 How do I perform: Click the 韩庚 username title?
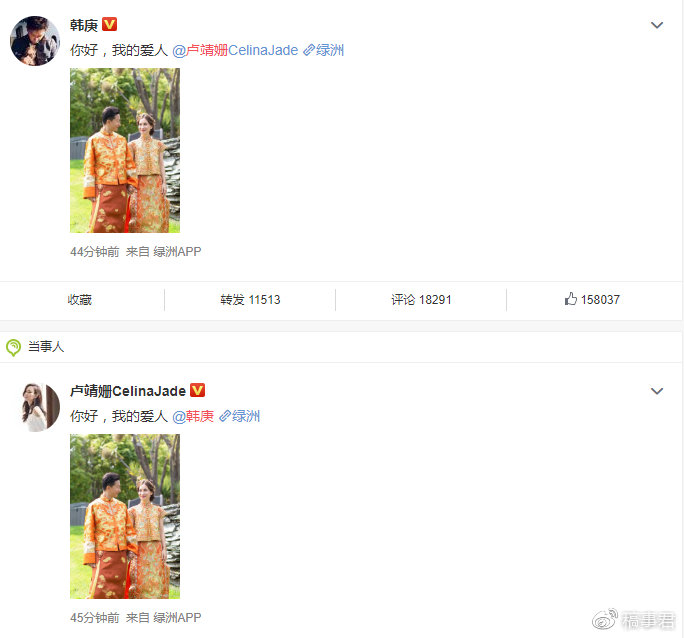84,25
